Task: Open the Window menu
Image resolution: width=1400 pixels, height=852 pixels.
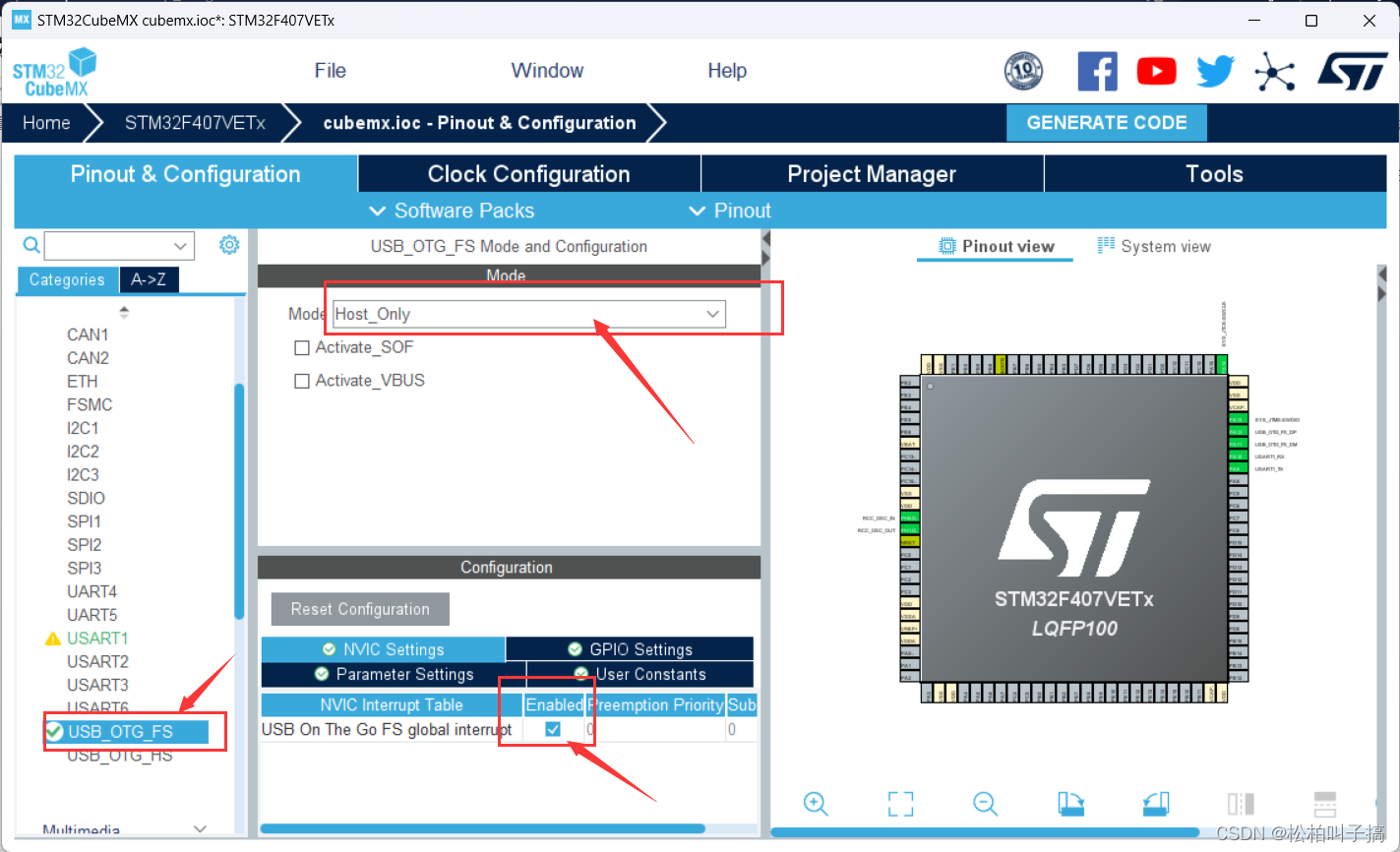Action: pyautogui.click(x=547, y=70)
